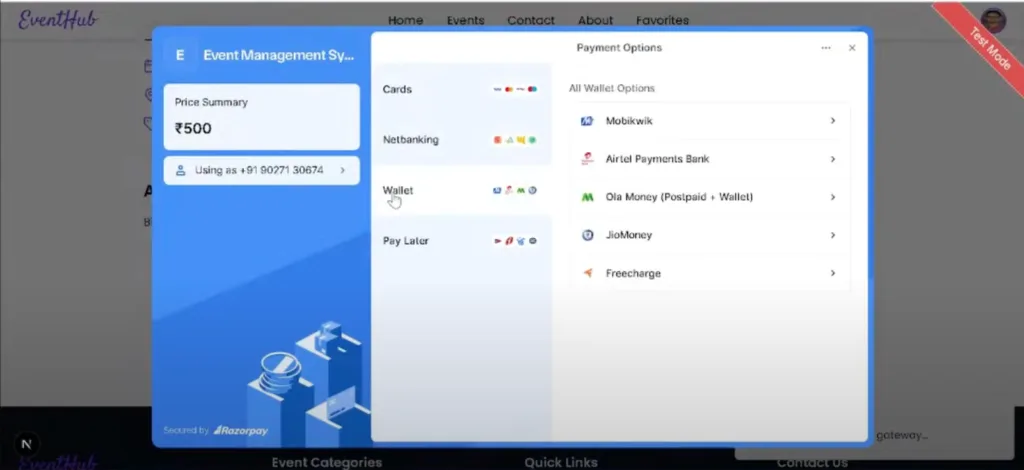Choose JioMoney wallet option
1024x470 pixels.
pos(710,235)
